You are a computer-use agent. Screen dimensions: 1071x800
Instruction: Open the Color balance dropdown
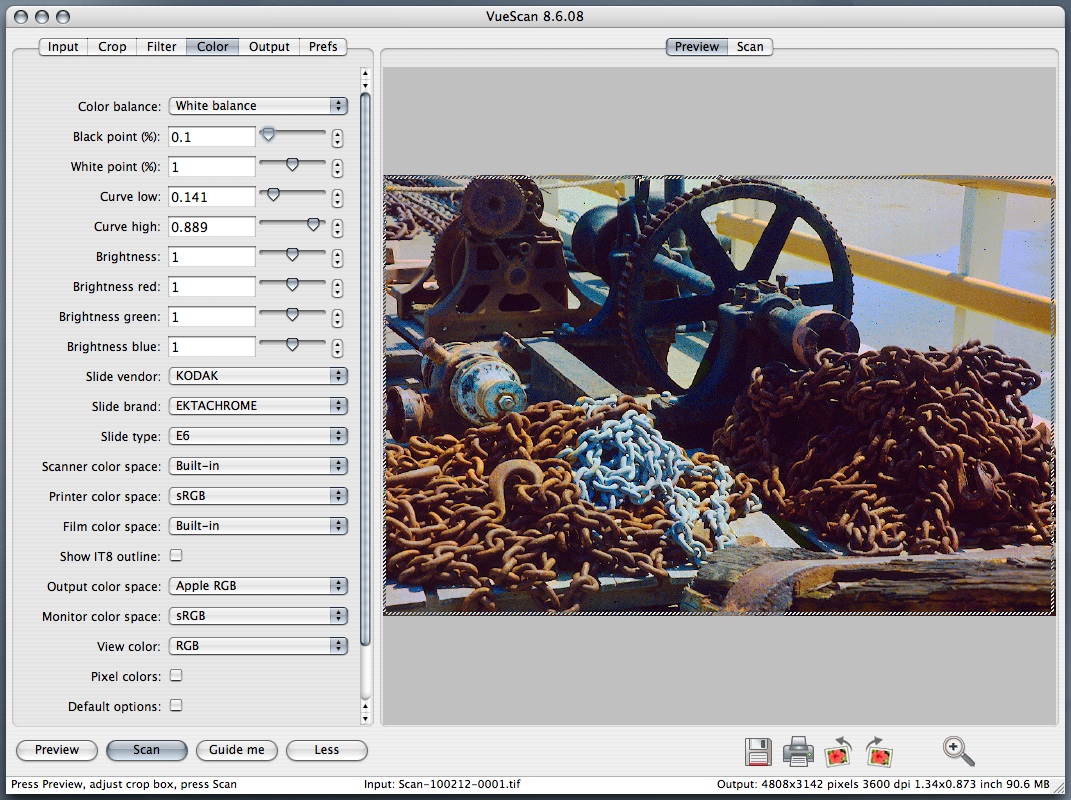(258, 106)
